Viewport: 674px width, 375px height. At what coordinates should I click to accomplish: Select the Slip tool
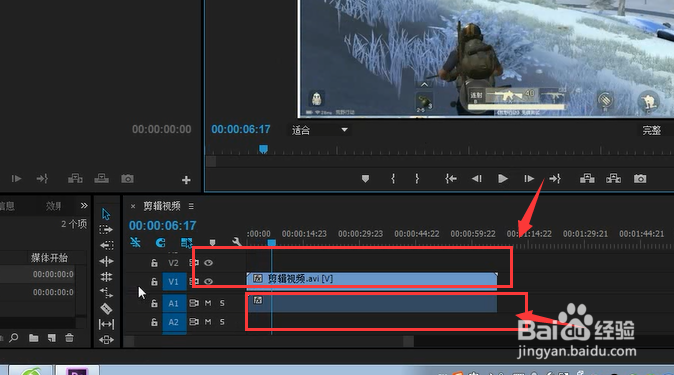(x=106, y=324)
